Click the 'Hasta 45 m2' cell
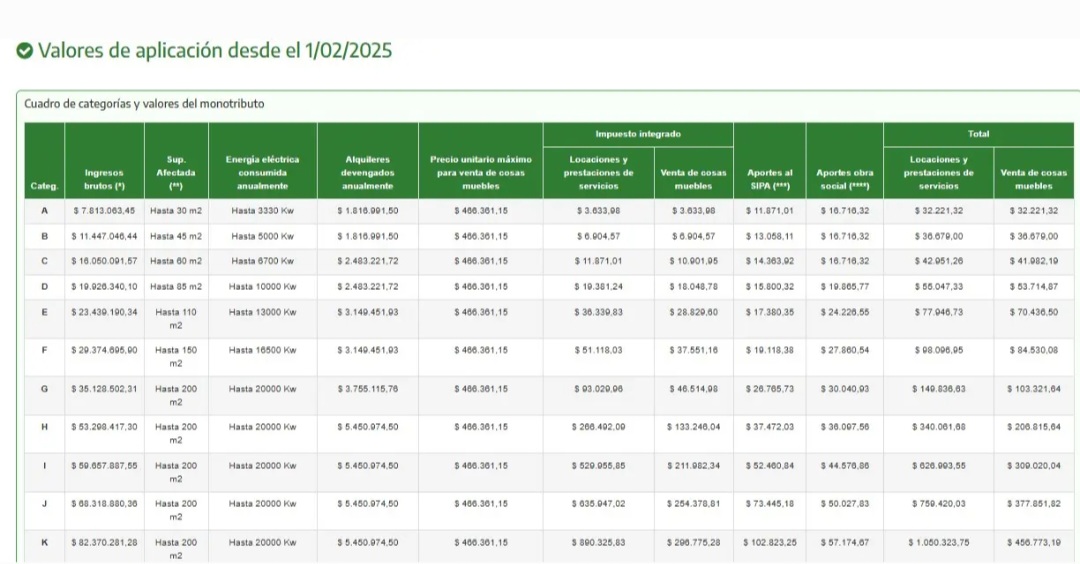Screen dimensions: 1080x564 (176, 236)
